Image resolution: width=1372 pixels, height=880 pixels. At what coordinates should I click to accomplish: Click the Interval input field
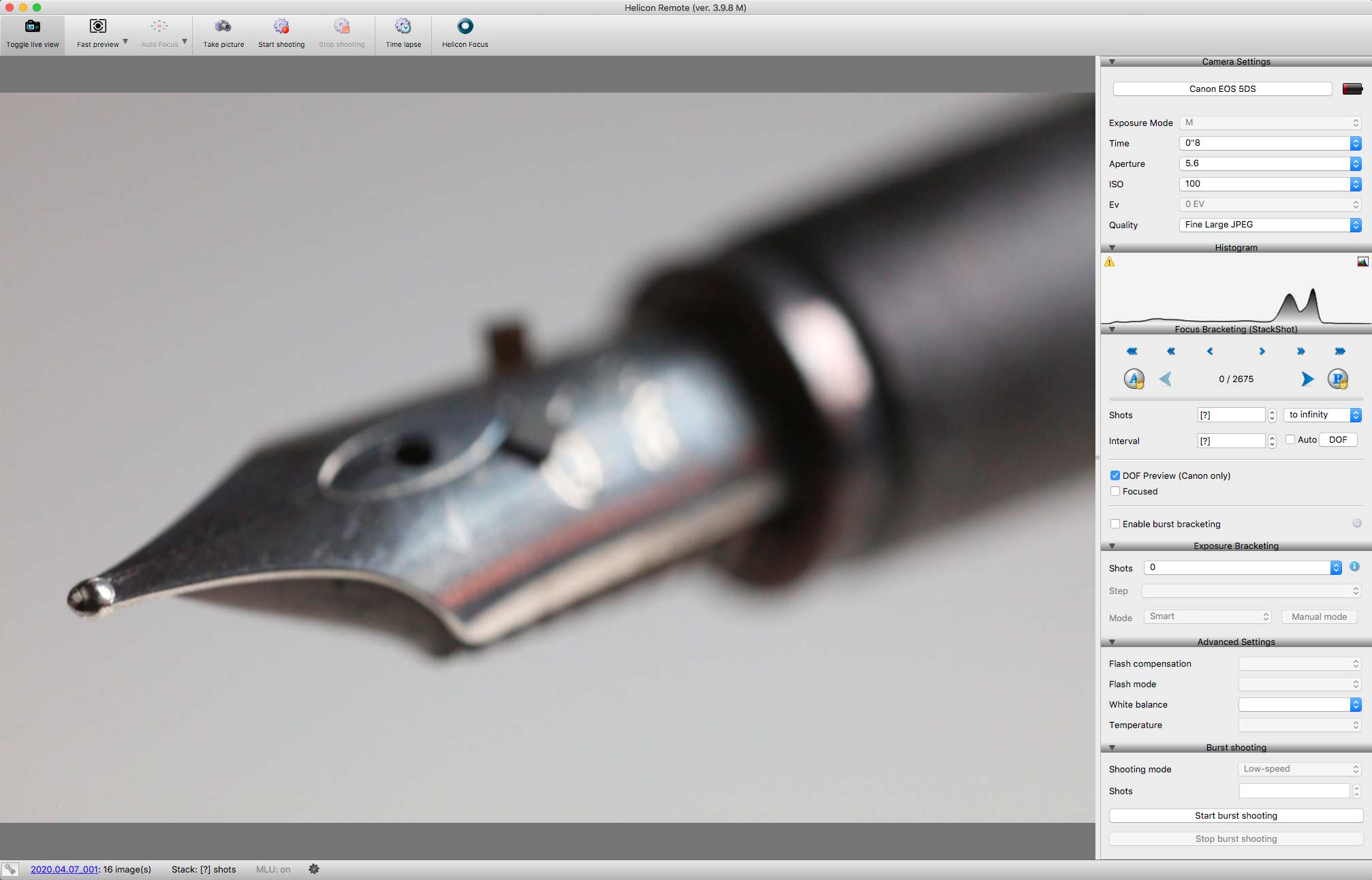(x=1231, y=441)
